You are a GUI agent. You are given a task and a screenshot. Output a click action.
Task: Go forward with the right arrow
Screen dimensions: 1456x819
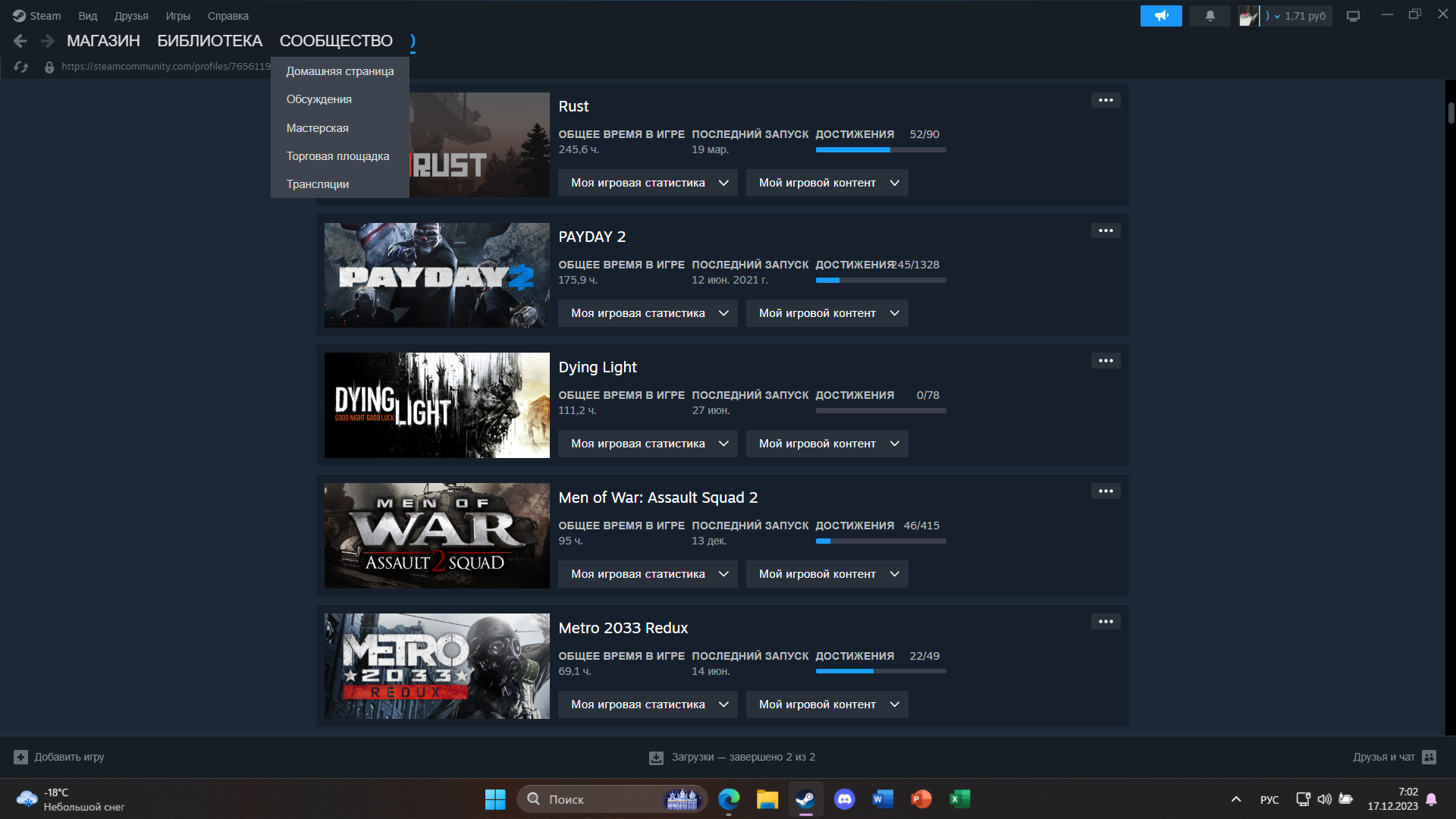(x=47, y=41)
